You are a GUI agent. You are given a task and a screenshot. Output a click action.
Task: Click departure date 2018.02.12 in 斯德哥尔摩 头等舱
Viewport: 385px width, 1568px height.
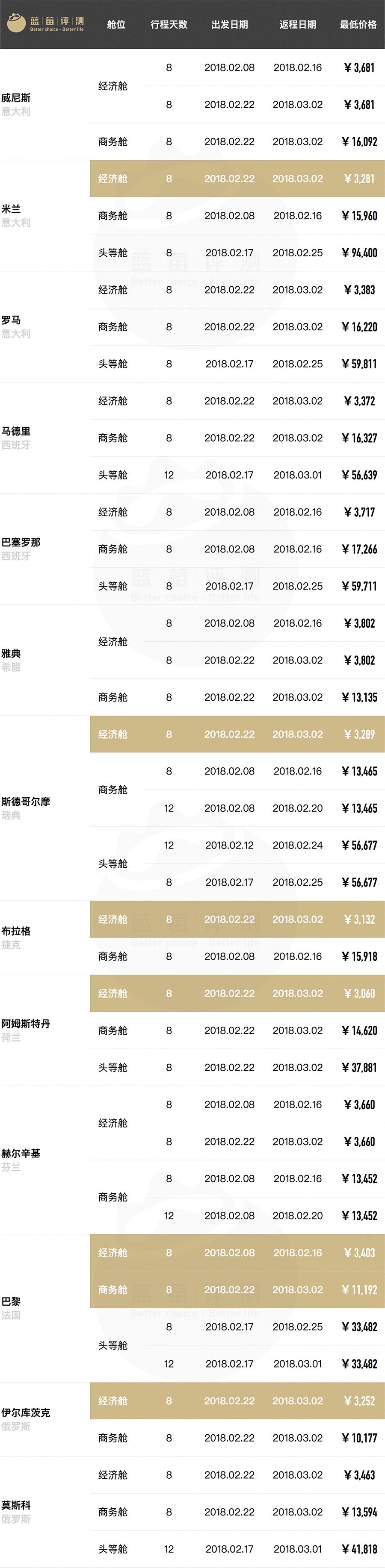pos(230,845)
